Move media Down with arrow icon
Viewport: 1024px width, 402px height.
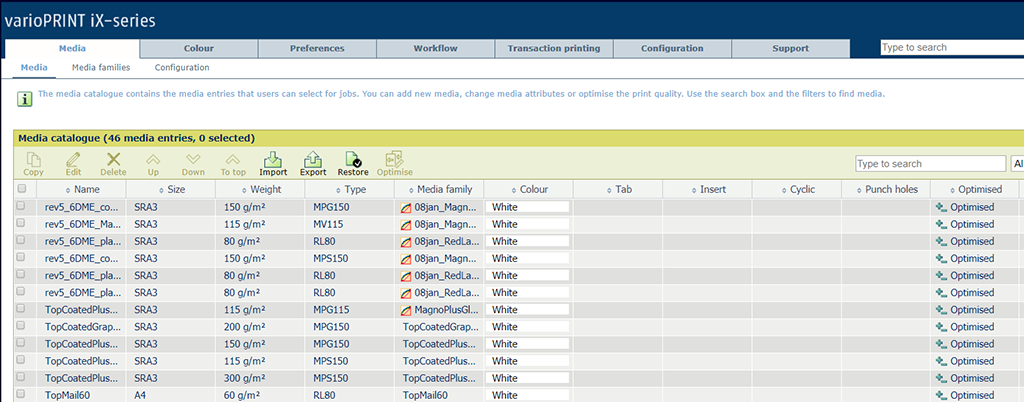click(193, 159)
